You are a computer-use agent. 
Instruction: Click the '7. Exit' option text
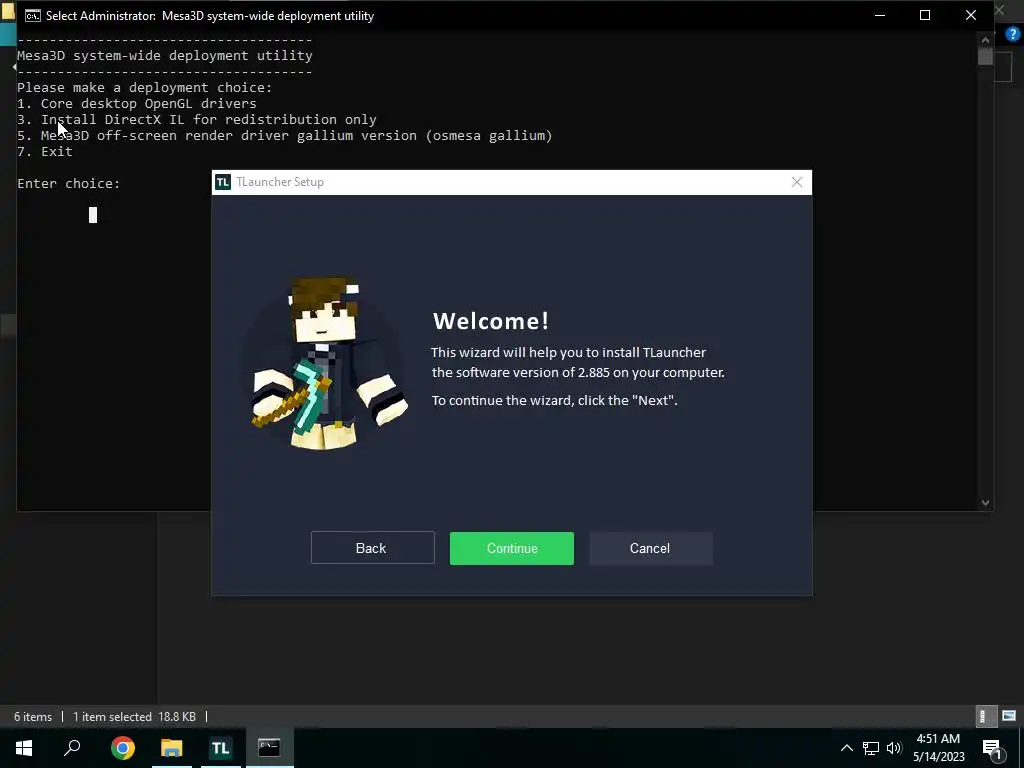coord(45,152)
